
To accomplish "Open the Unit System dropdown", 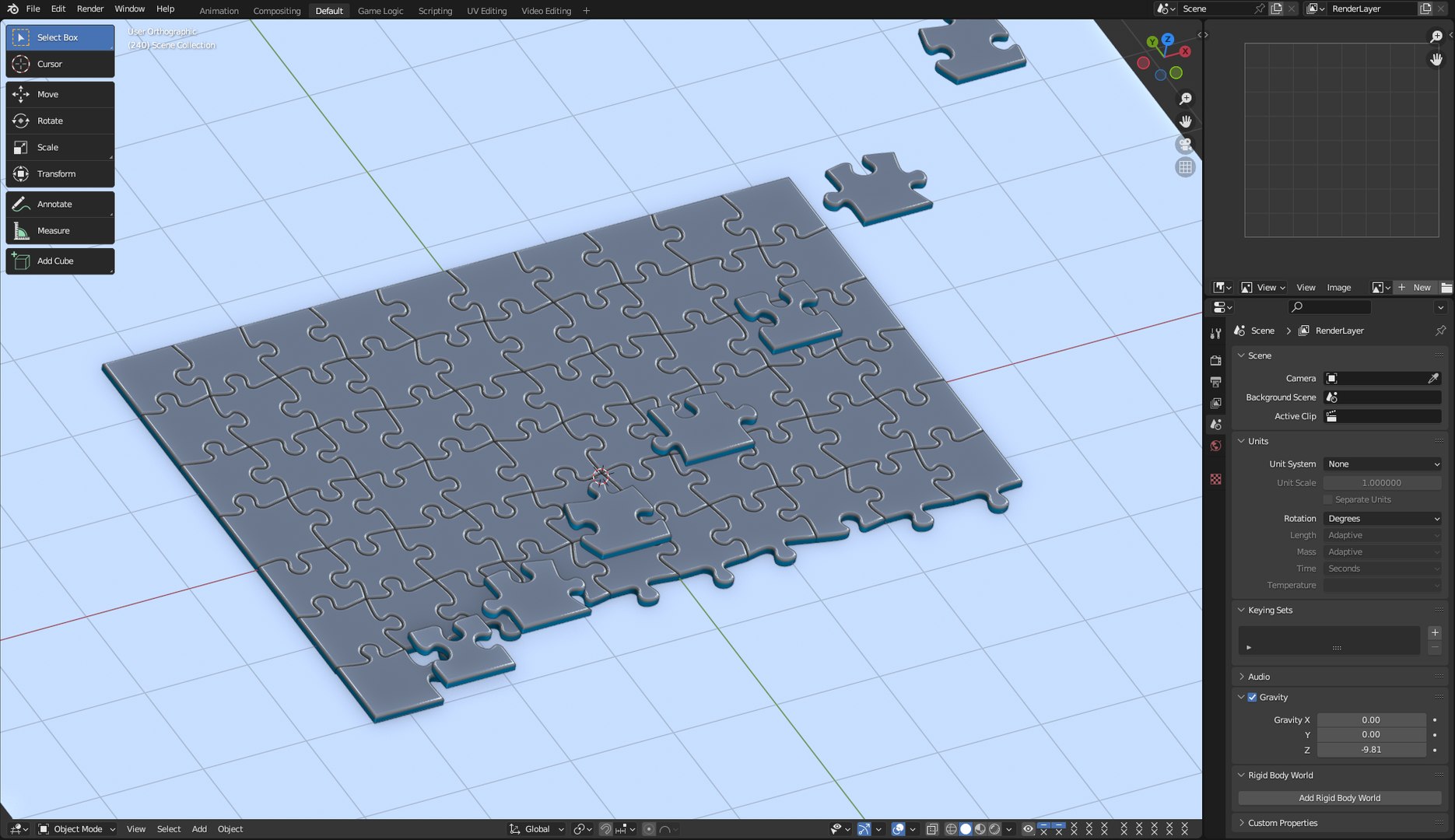I will pos(1383,464).
